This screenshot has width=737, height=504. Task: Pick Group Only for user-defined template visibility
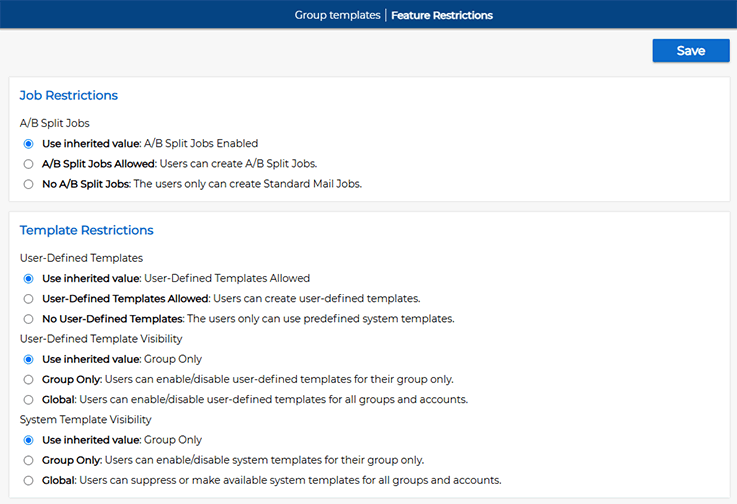(29, 380)
